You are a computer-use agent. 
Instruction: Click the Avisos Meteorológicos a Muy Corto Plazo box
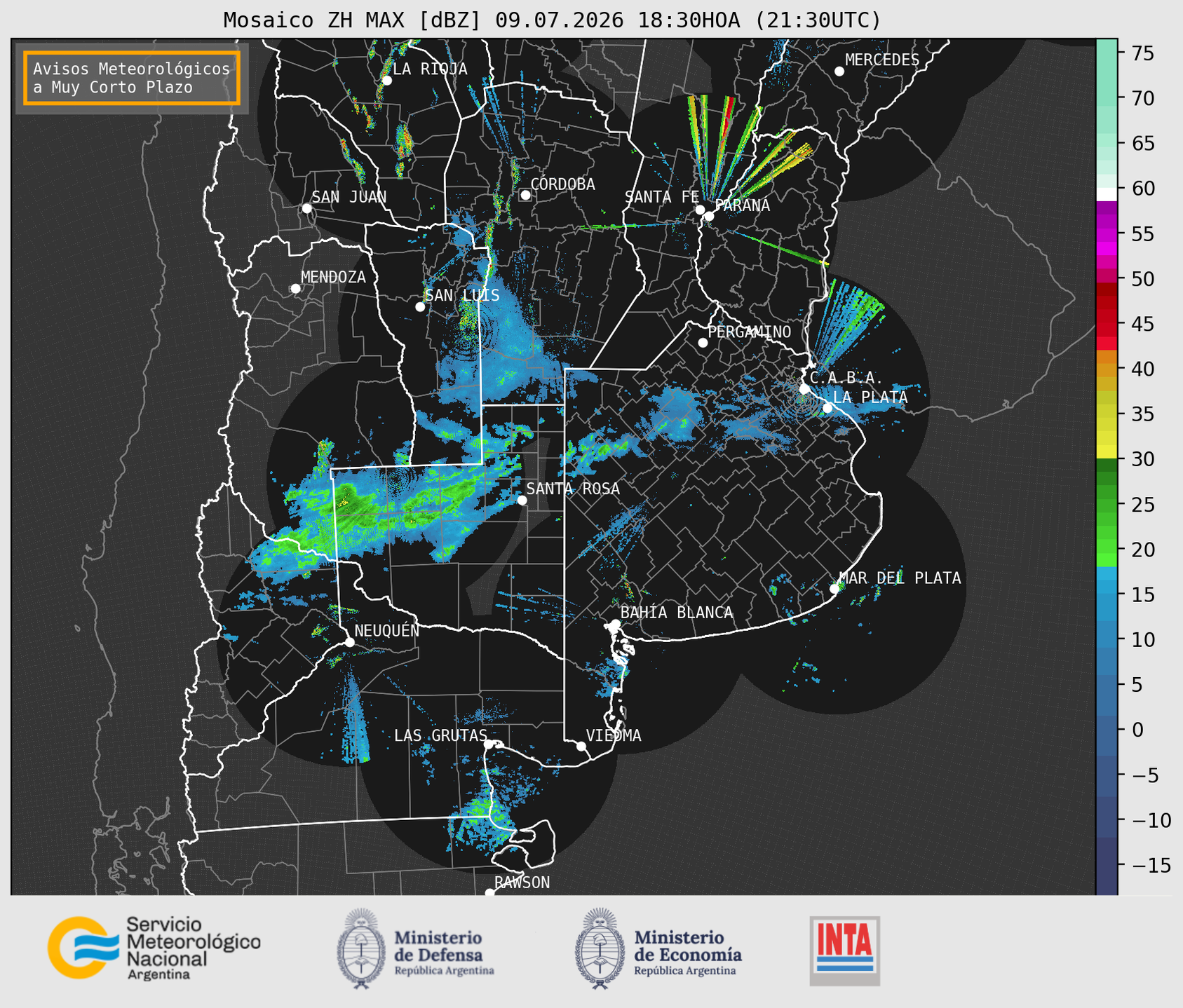click(132, 78)
